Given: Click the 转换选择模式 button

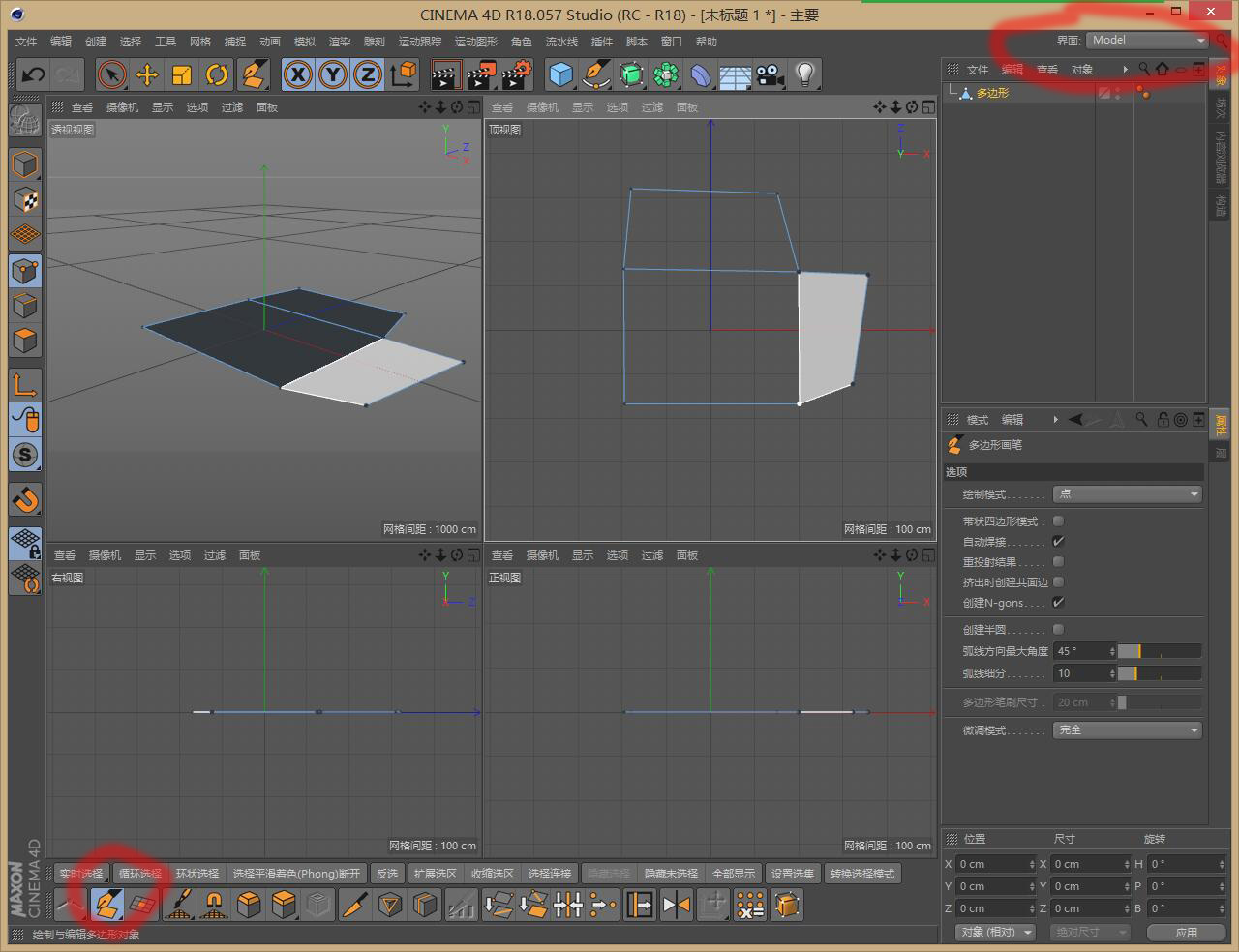Looking at the screenshot, I should coord(862,874).
